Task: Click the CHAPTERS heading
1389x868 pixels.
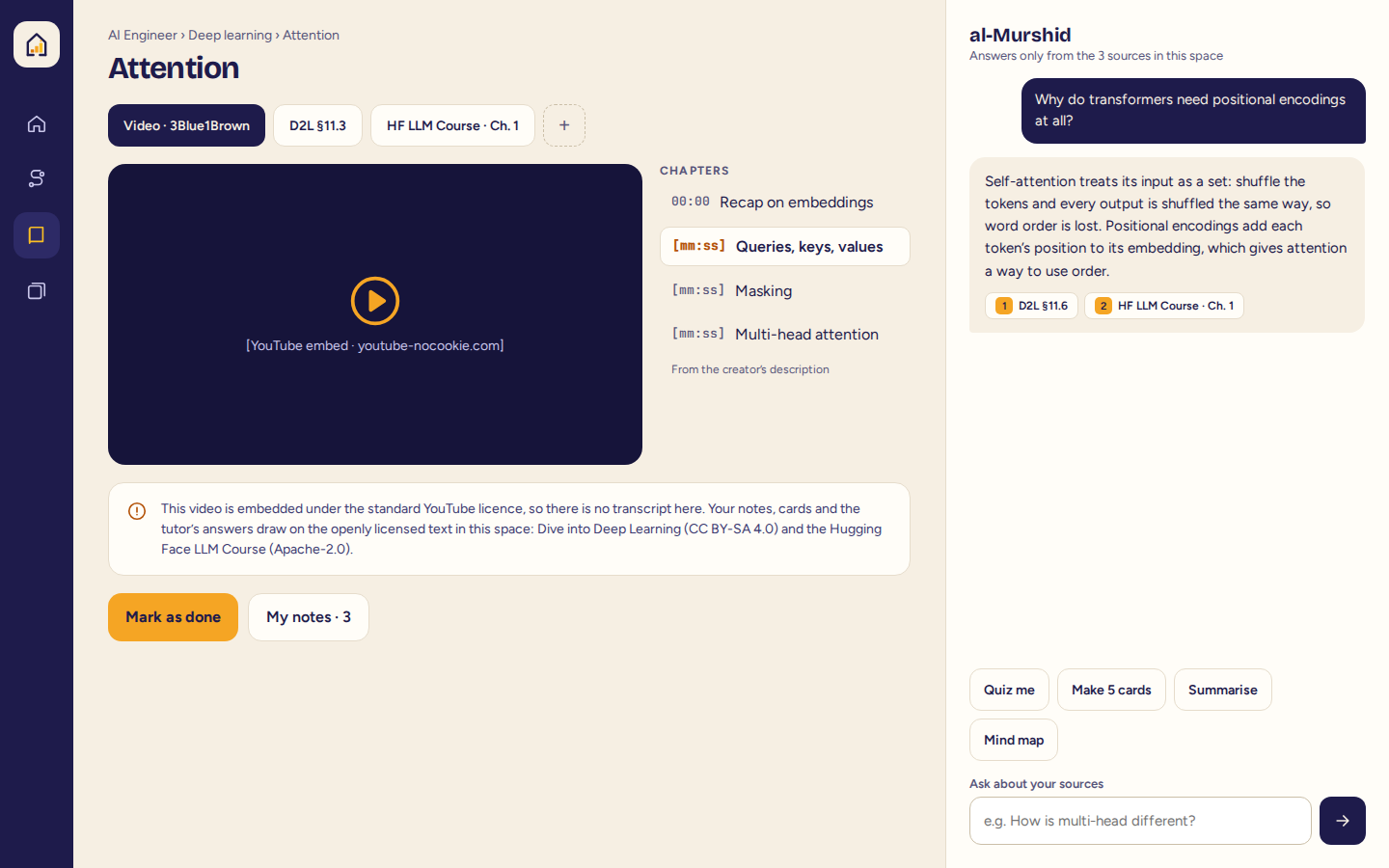Action: point(694,171)
